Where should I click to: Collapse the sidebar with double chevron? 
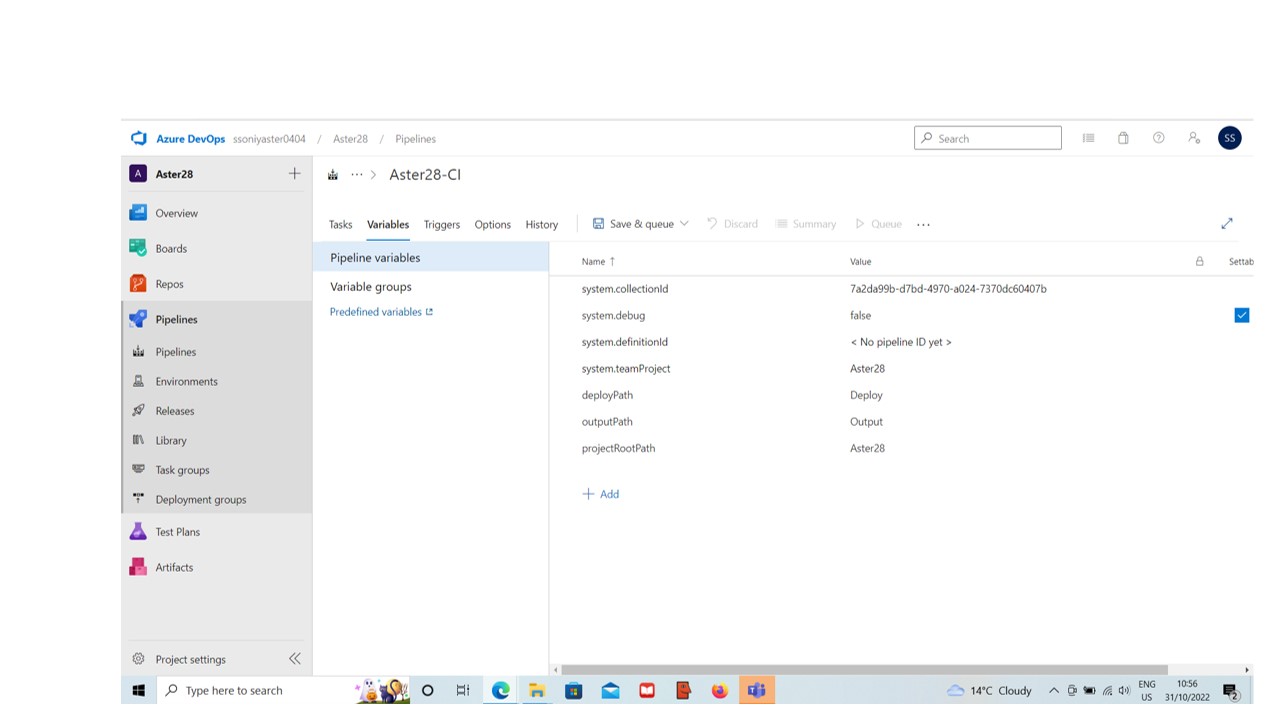coord(295,658)
